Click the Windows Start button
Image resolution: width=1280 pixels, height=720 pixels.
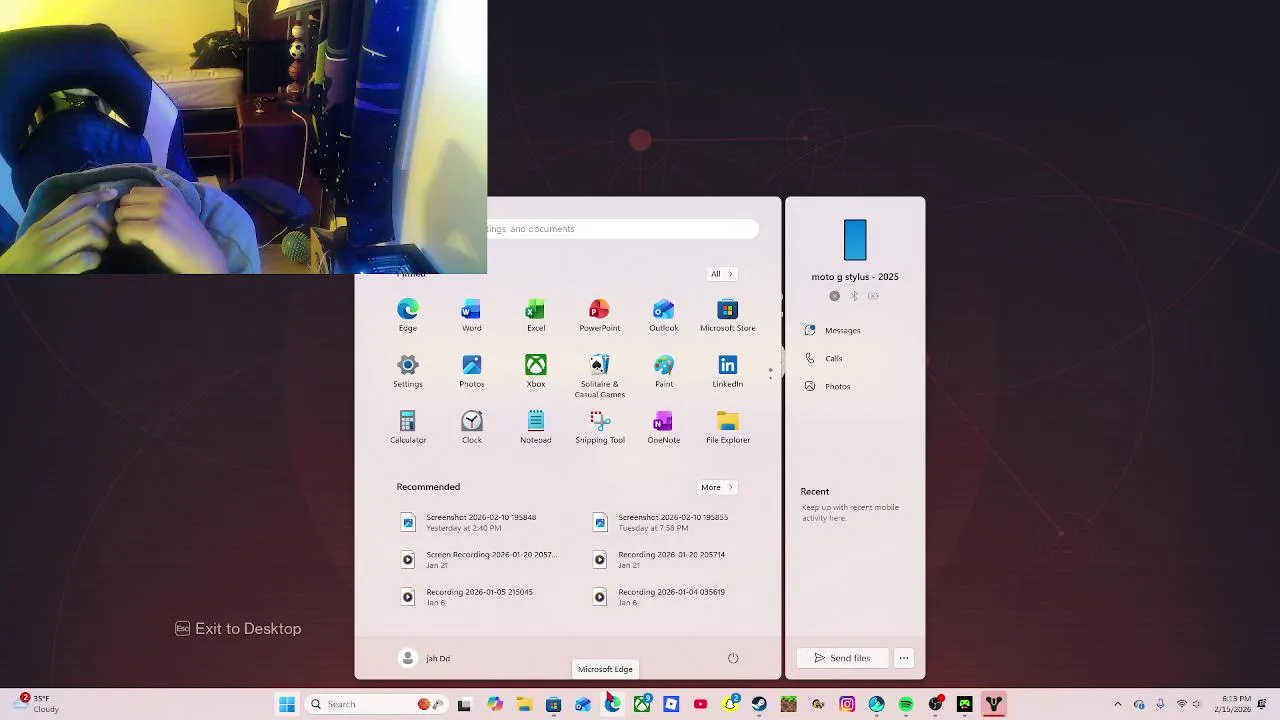click(x=287, y=704)
